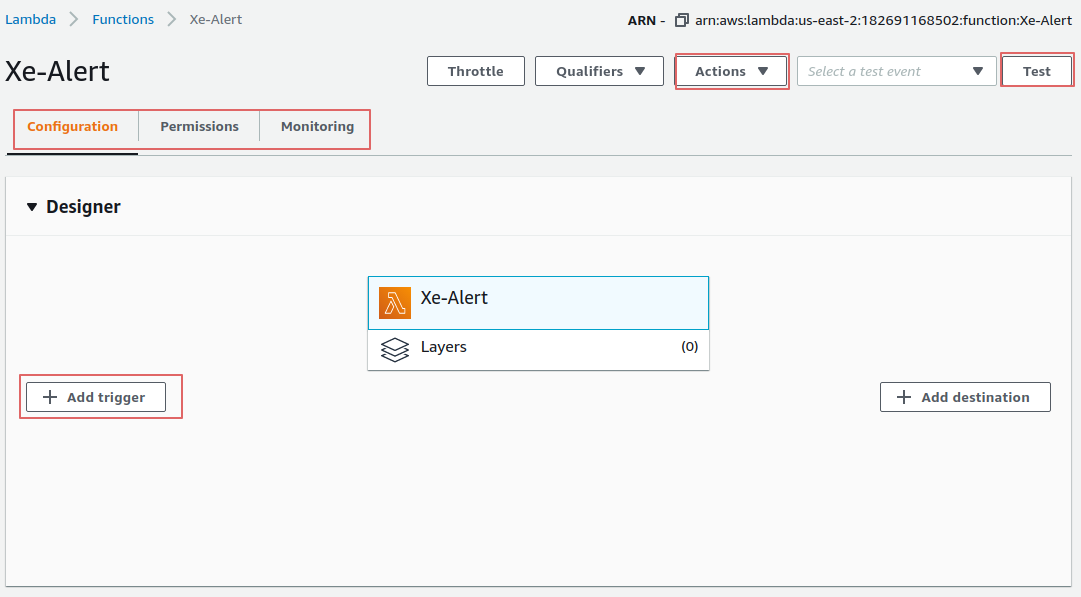This screenshot has height=597, width=1081.
Task: Open the Qualifiers dropdown
Action: click(599, 71)
